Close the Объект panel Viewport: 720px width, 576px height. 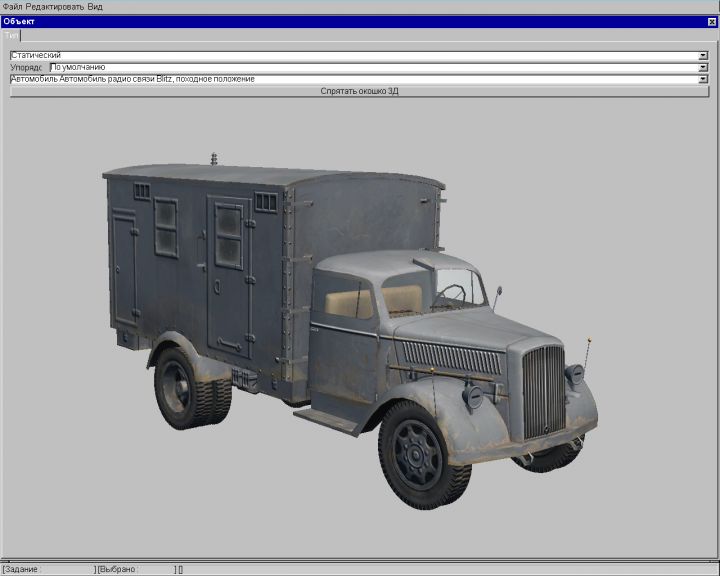point(711,21)
